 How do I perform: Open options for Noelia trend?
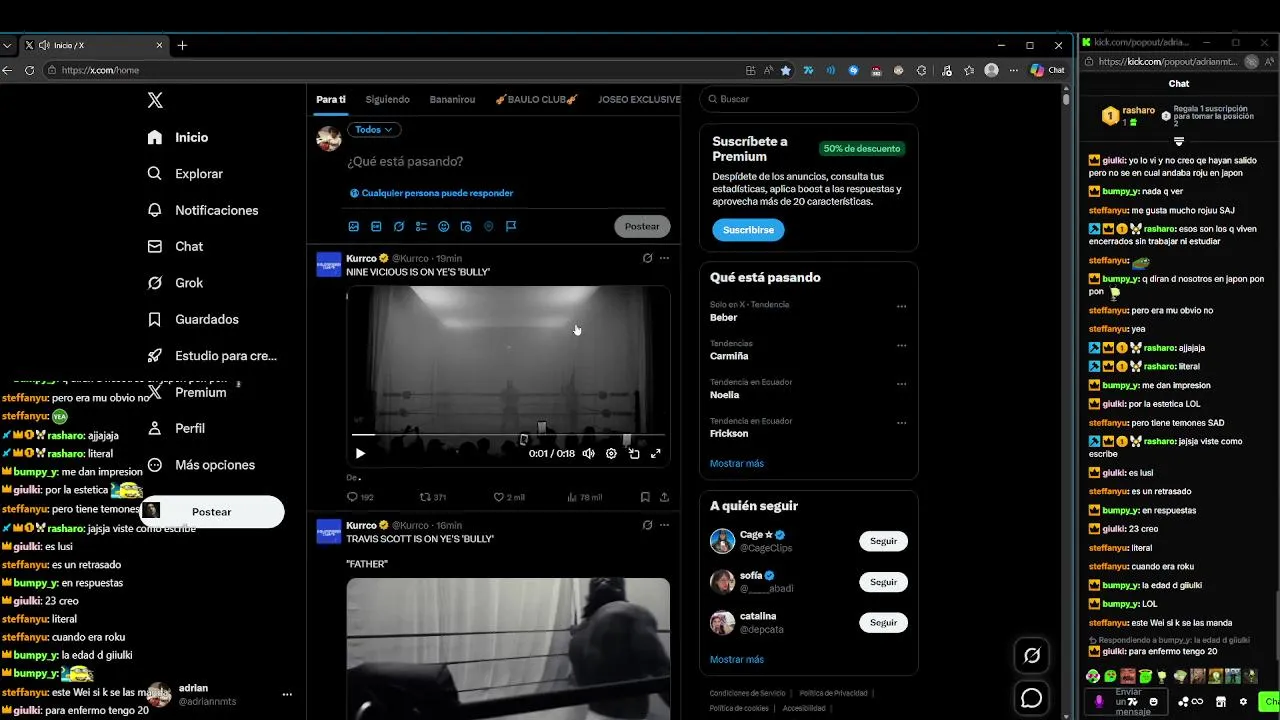click(x=902, y=384)
